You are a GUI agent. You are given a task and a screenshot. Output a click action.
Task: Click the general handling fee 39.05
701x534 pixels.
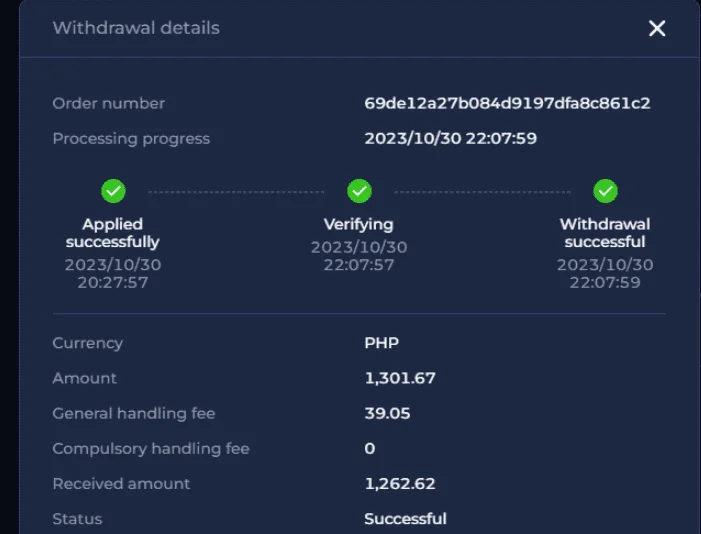387,413
